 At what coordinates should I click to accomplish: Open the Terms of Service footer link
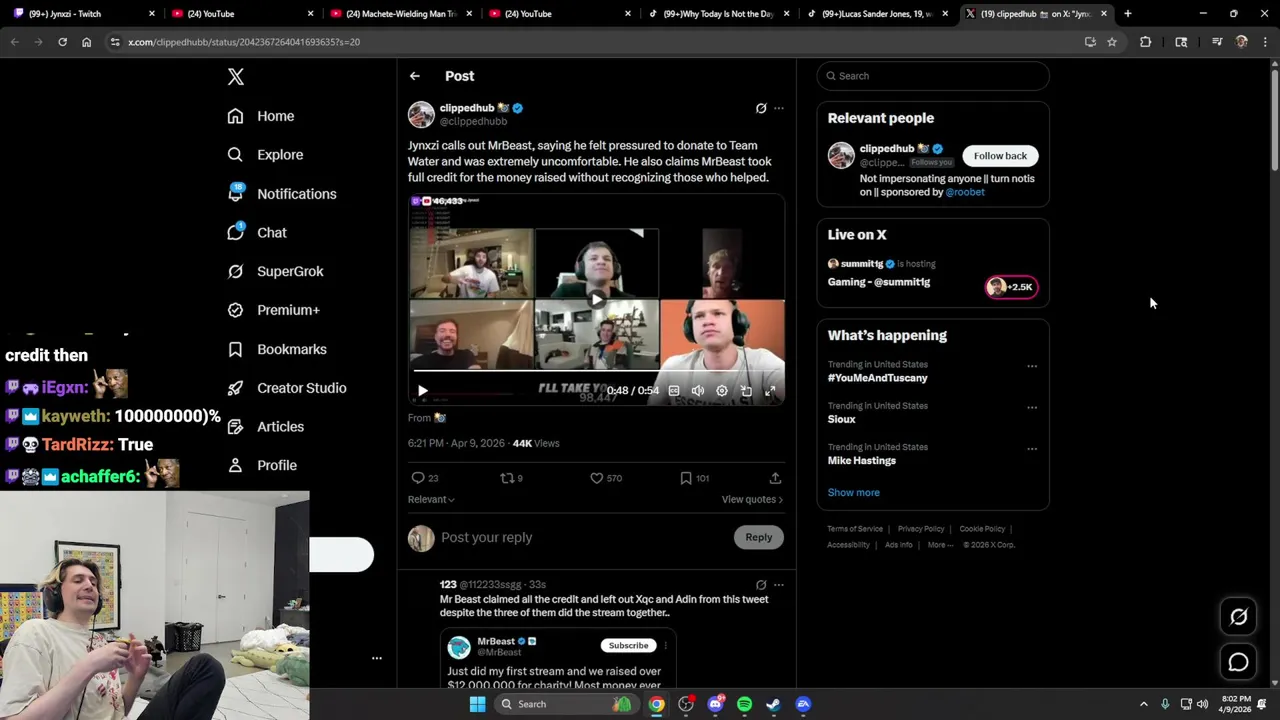tap(855, 529)
